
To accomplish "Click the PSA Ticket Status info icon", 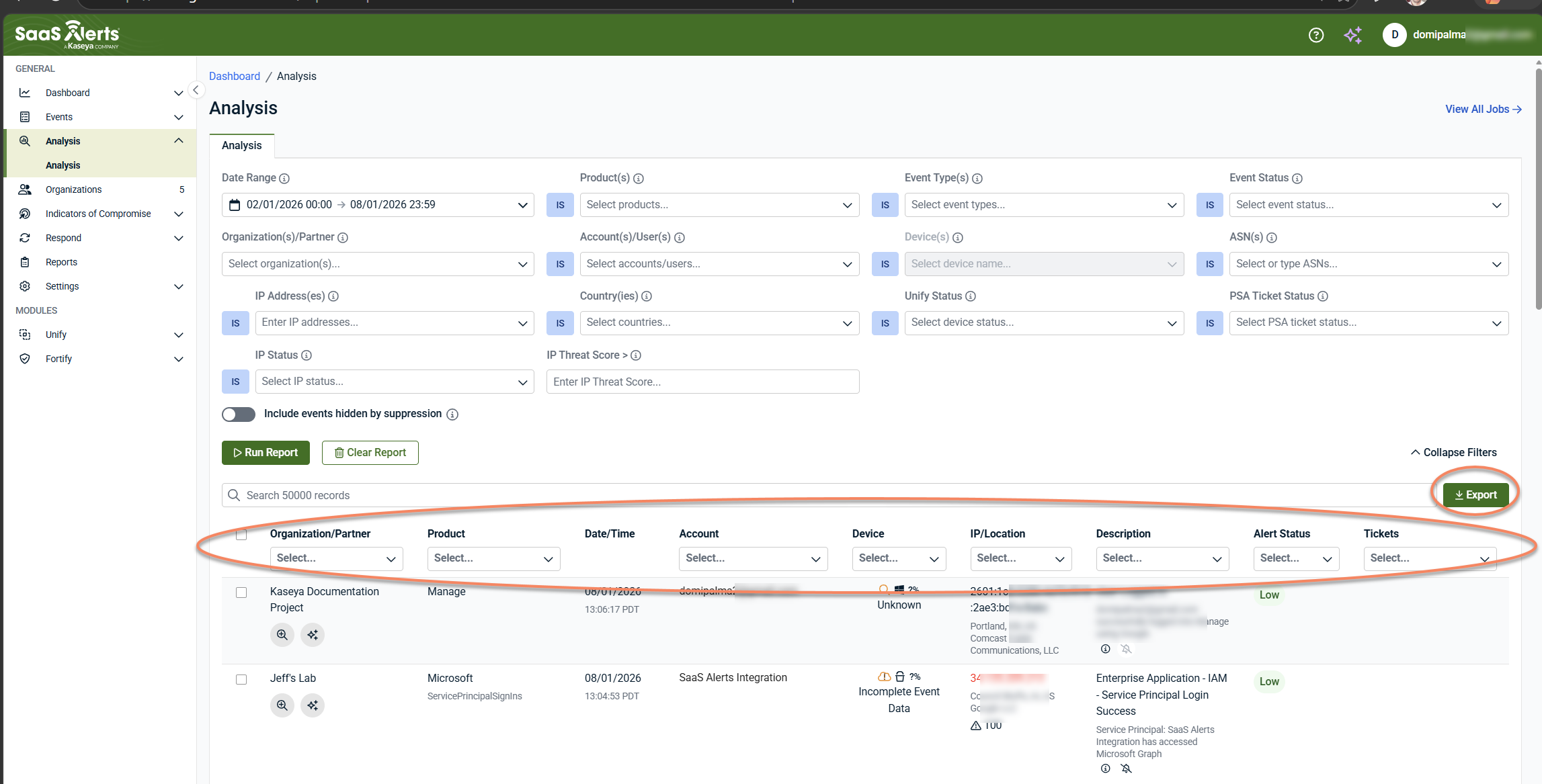I will coord(1323,296).
